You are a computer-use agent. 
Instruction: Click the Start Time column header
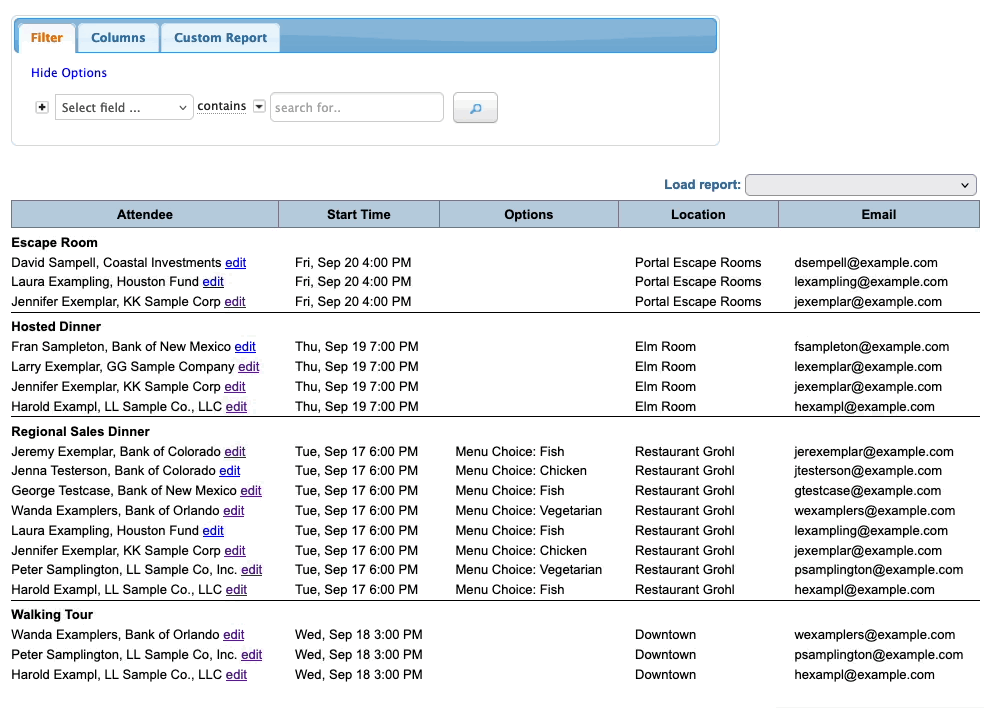[358, 214]
